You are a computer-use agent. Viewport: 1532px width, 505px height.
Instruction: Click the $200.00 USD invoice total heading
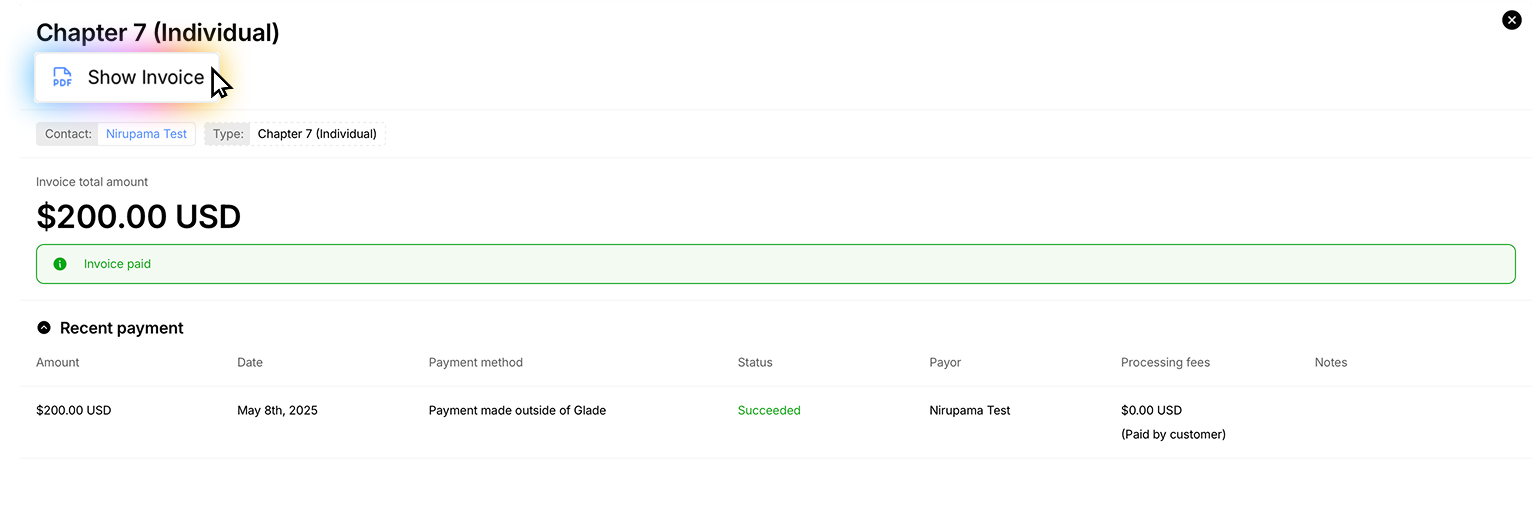tap(138, 217)
